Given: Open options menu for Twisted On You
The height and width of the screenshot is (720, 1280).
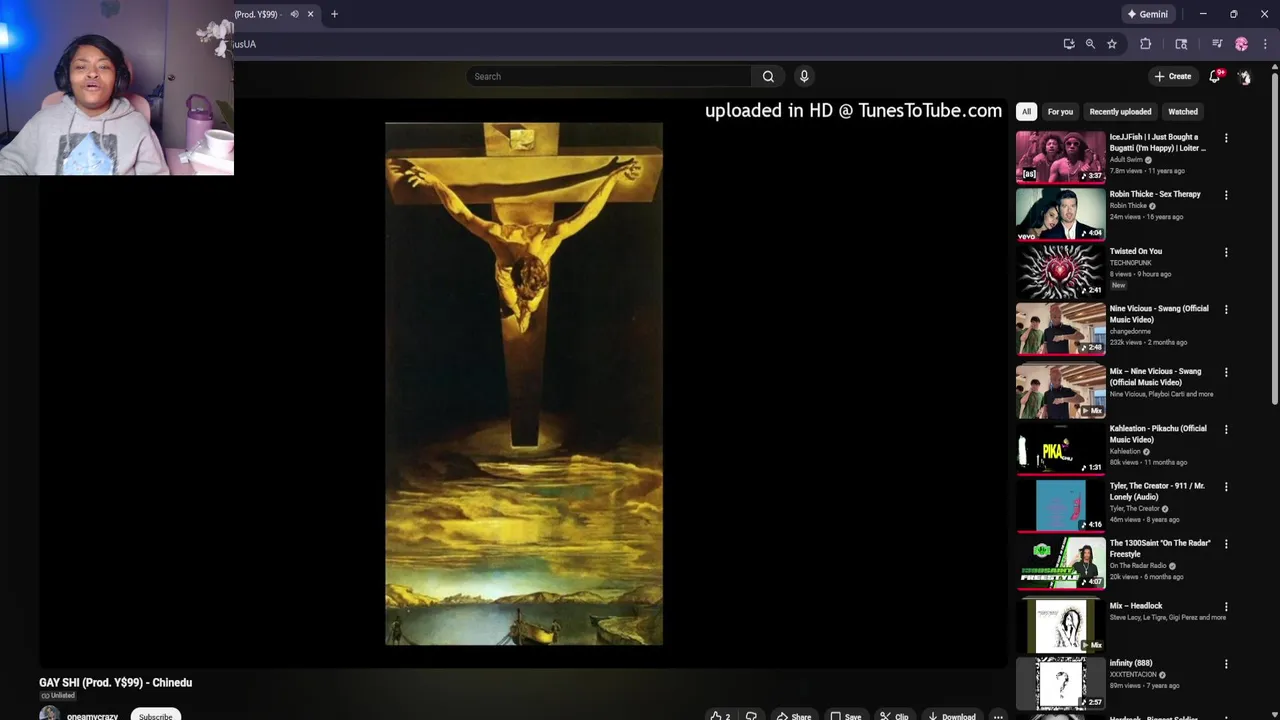Looking at the screenshot, I should pyautogui.click(x=1226, y=252).
